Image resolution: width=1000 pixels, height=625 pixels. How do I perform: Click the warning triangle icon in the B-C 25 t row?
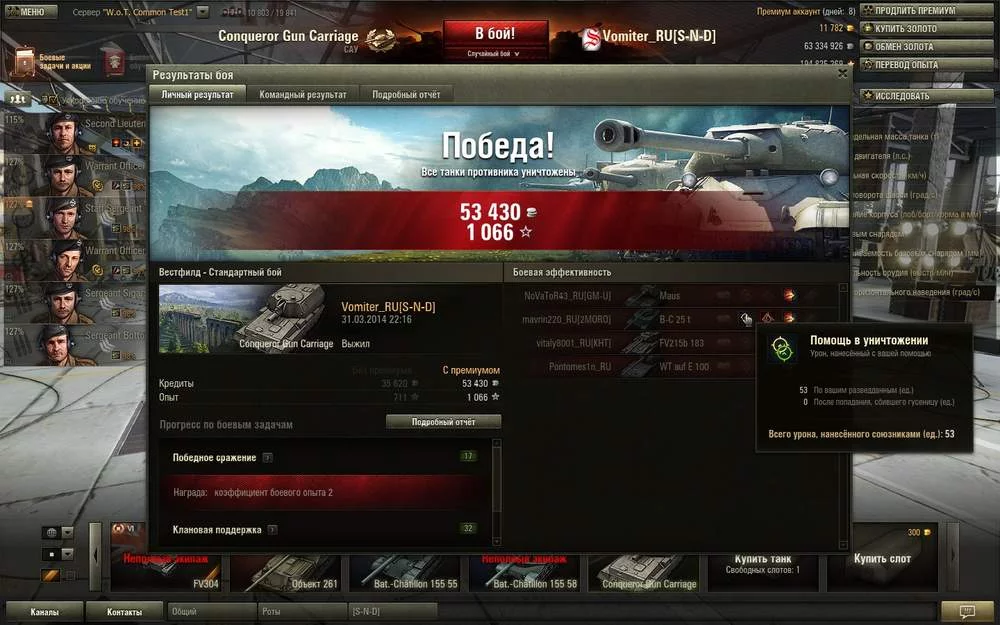(x=767, y=318)
